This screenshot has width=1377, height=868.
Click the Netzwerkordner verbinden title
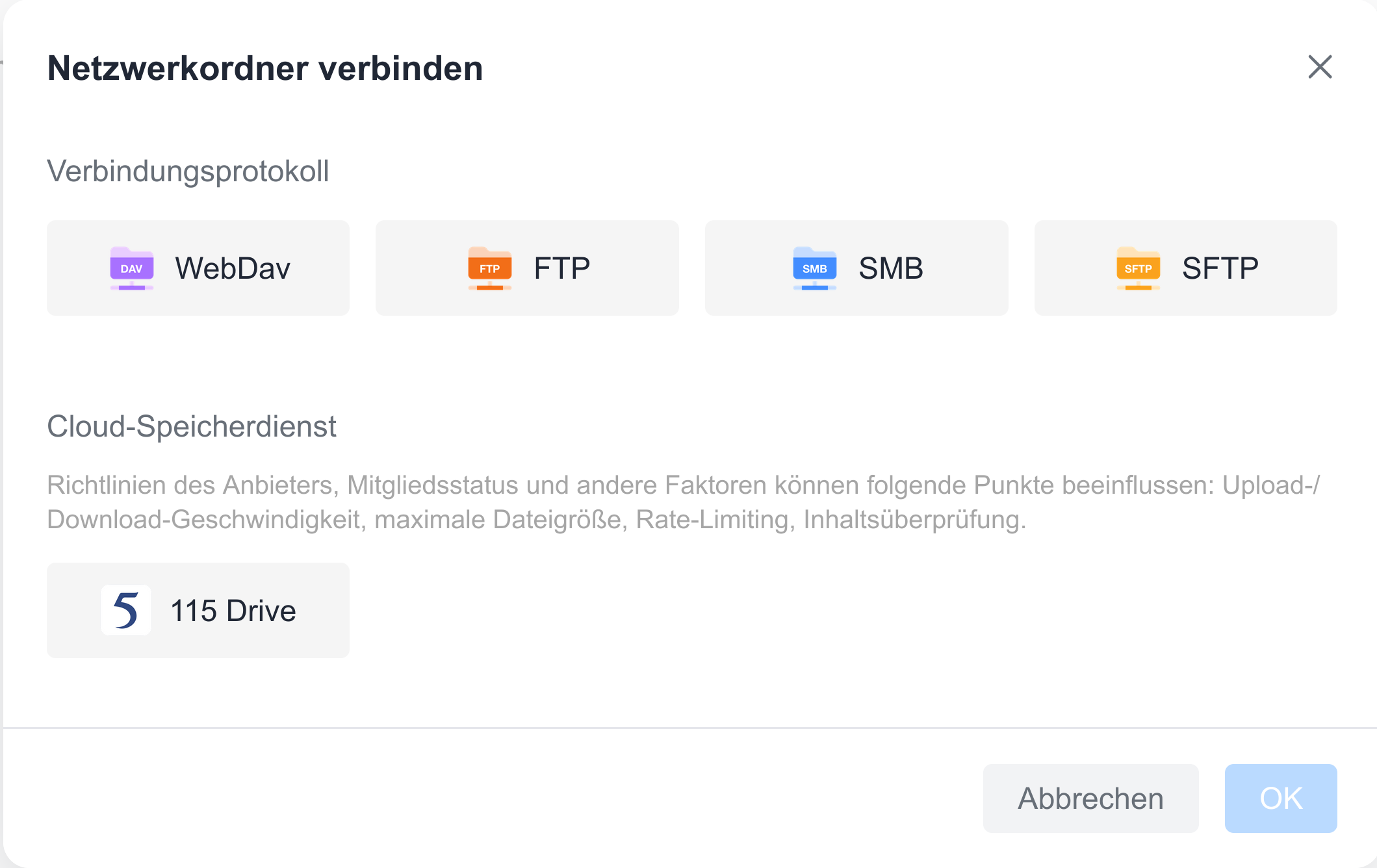[x=265, y=68]
